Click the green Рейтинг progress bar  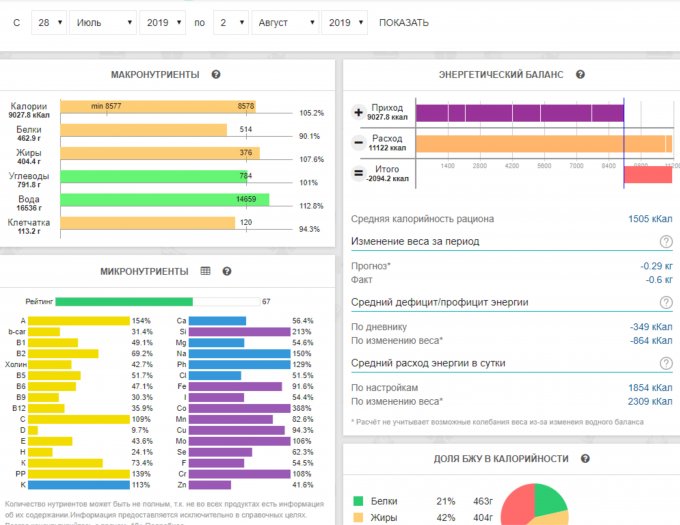124,301
